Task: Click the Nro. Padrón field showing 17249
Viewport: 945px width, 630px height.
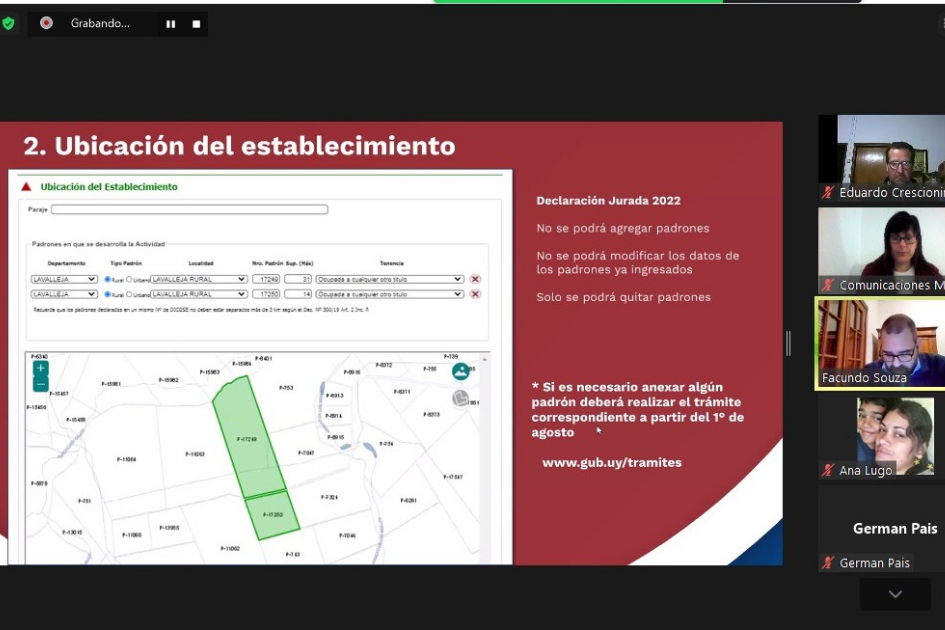Action: coord(266,279)
